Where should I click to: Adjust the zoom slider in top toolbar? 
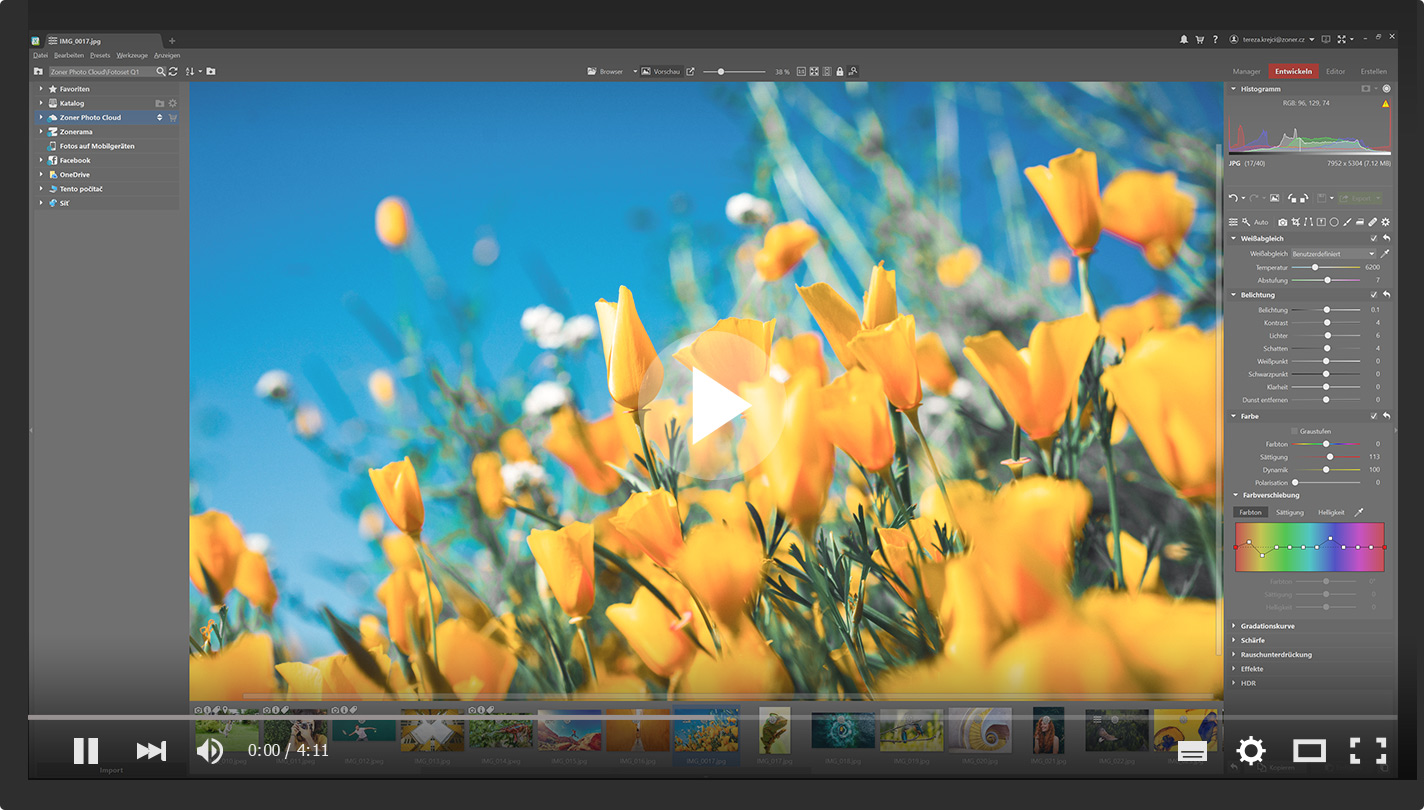(x=735, y=72)
